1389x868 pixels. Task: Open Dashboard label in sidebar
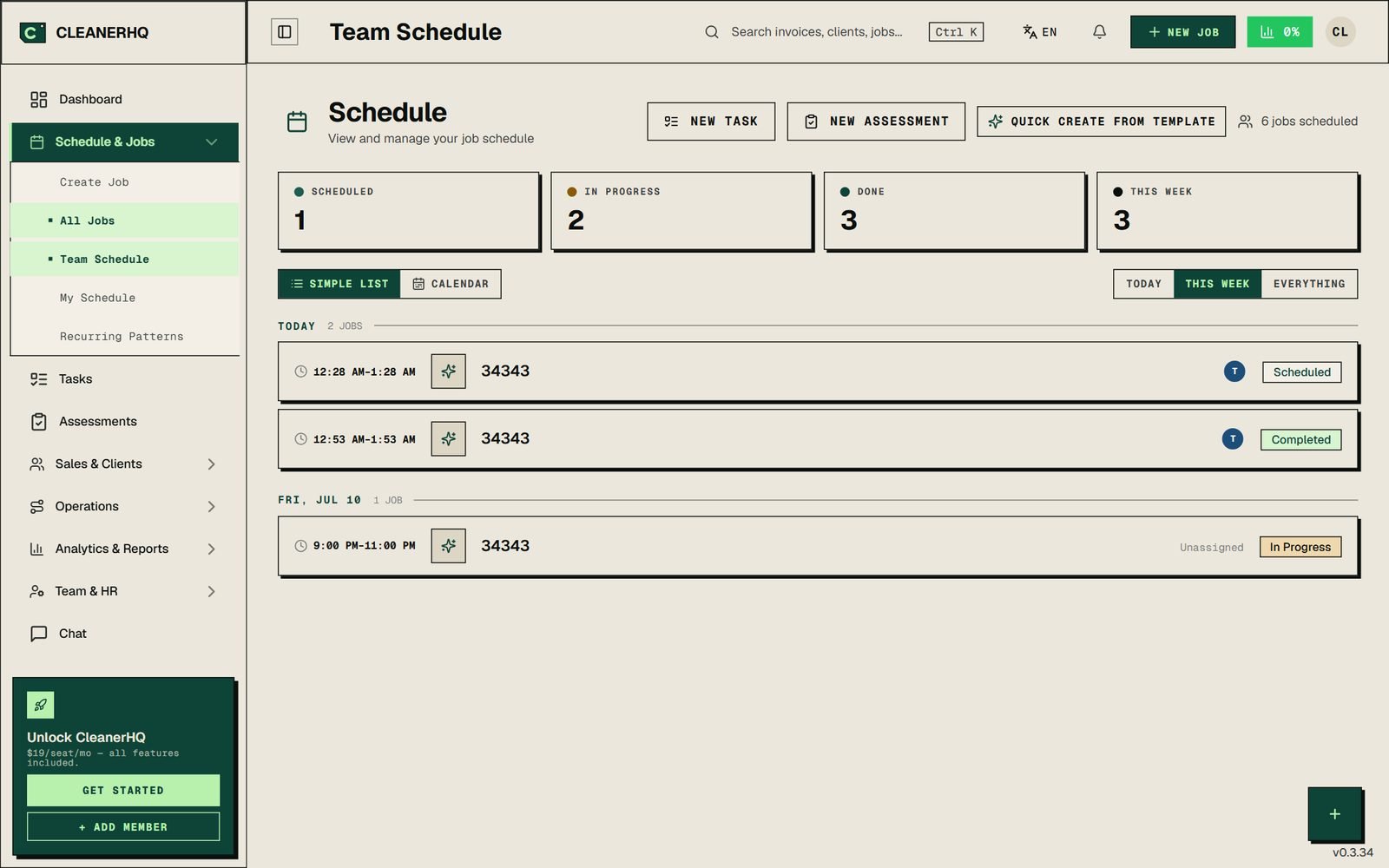click(x=90, y=99)
